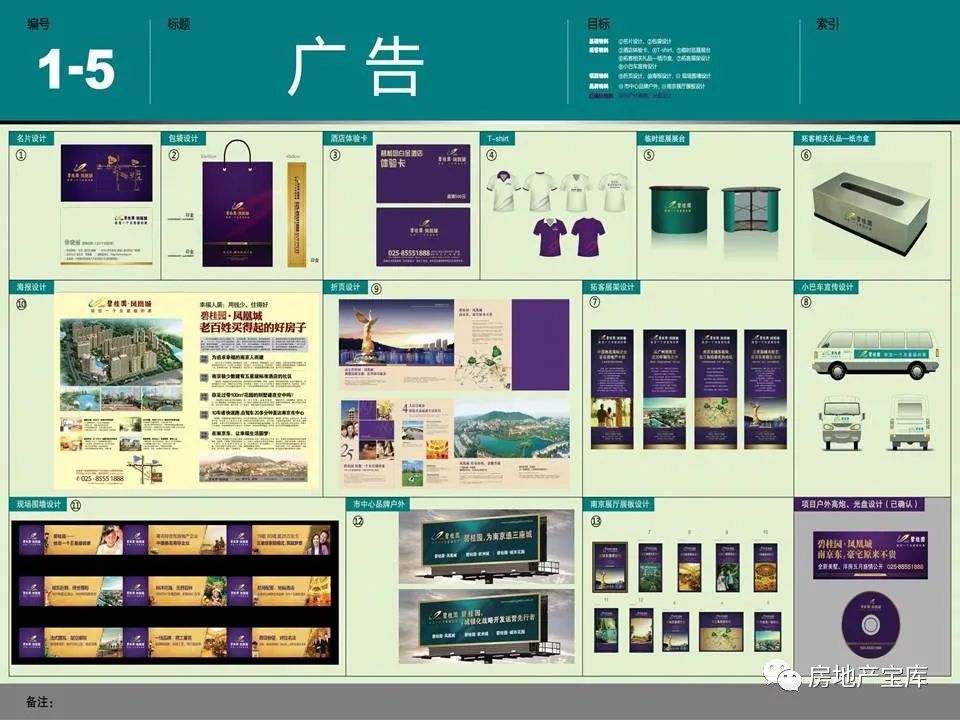Click the 名片设计 section label
This screenshot has height=720, width=960.
click(x=31, y=138)
